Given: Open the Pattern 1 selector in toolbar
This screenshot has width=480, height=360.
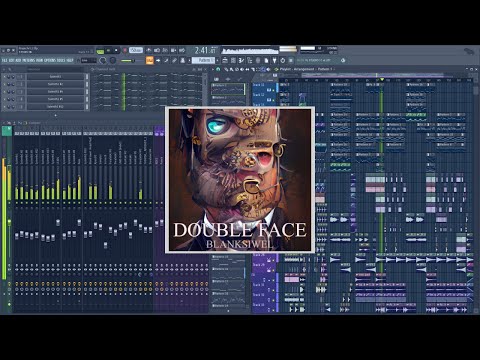Looking at the screenshot, I should pyautogui.click(x=203, y=60).
